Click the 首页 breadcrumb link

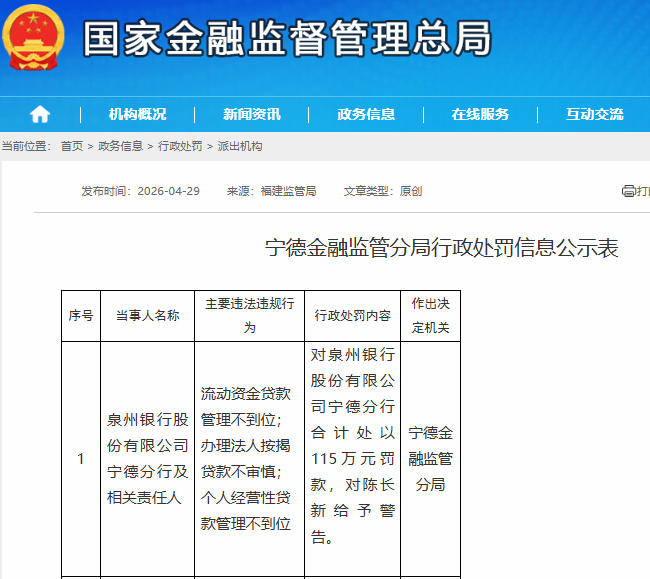point(72,146)
